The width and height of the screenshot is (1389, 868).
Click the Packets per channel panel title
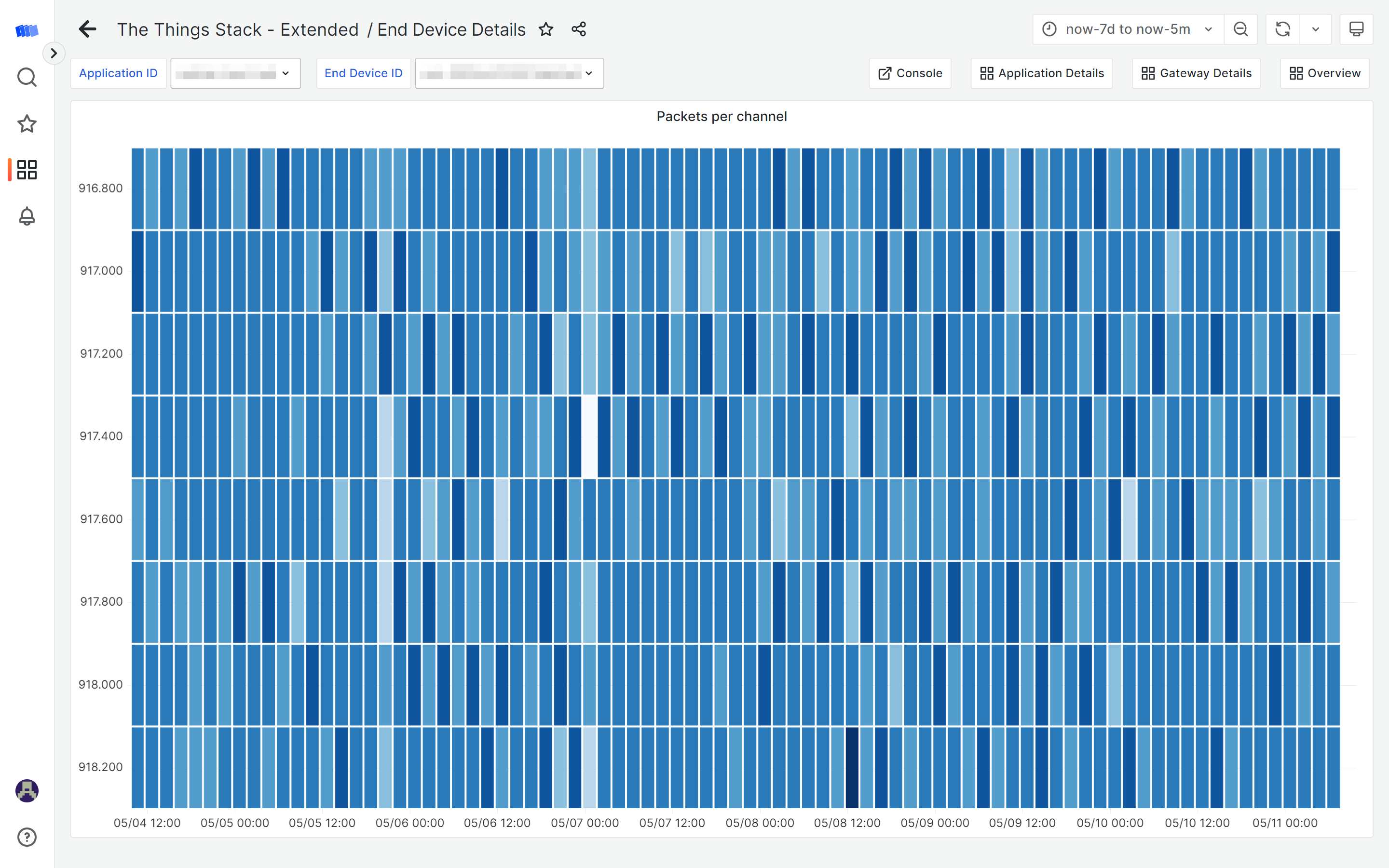click(x=722, y=117)
